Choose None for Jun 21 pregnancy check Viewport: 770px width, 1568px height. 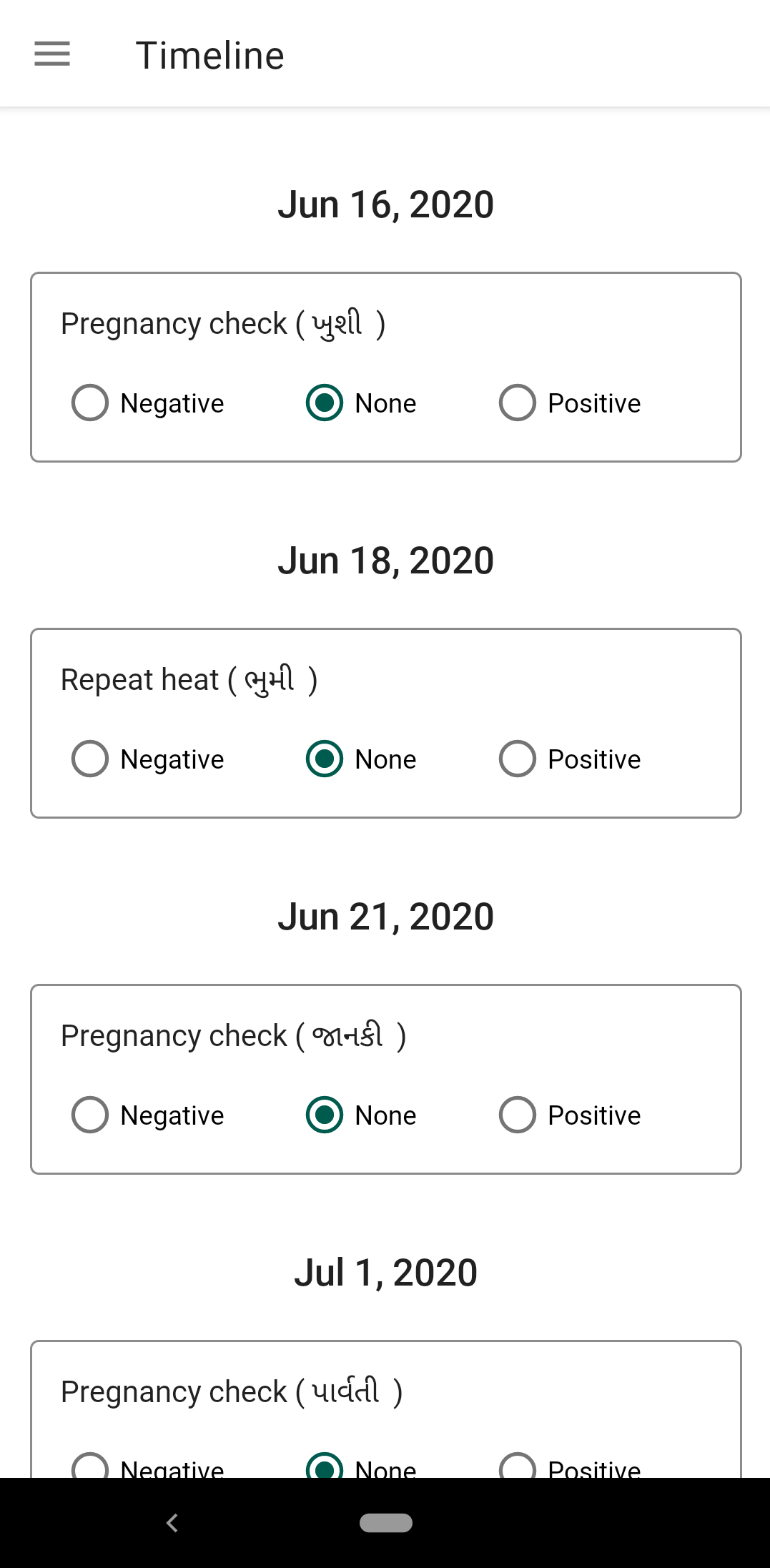tap(325, 1115)
